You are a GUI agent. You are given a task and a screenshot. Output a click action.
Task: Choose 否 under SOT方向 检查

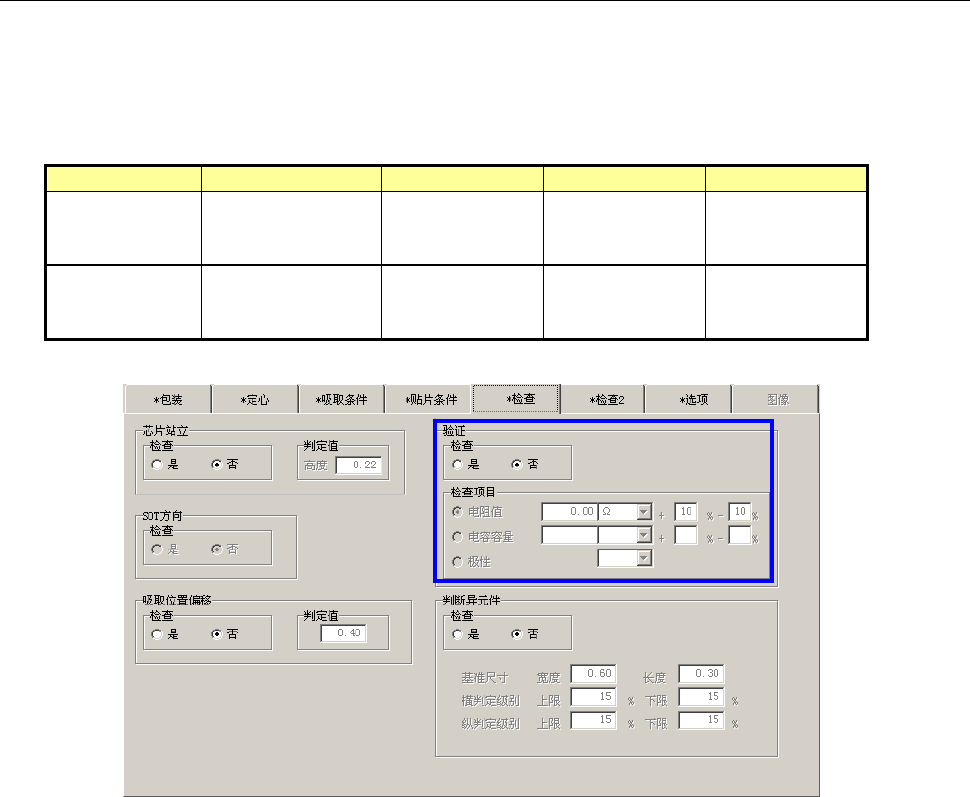coord(217,549)
